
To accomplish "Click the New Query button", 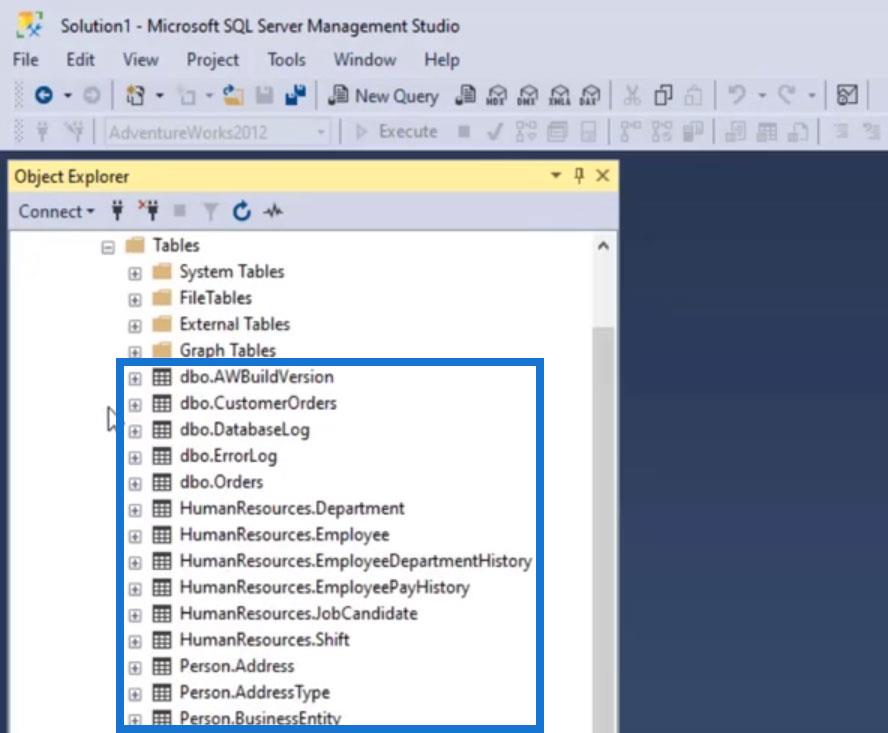I will [384, 96].
